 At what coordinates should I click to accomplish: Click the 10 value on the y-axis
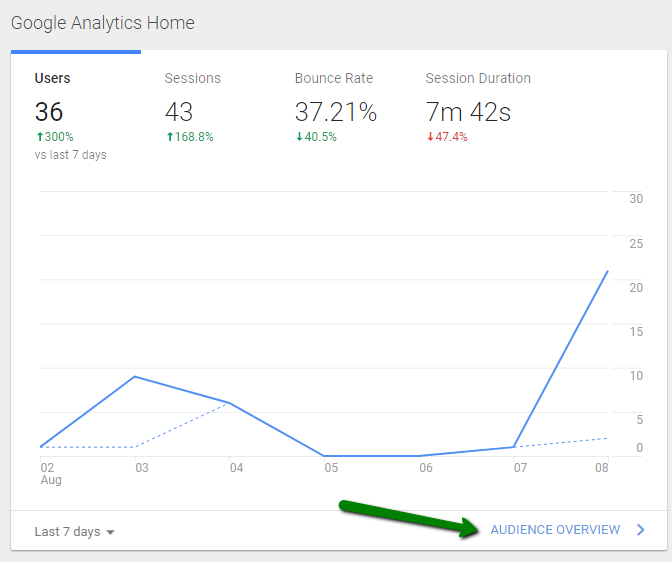(x=636, y=376)
